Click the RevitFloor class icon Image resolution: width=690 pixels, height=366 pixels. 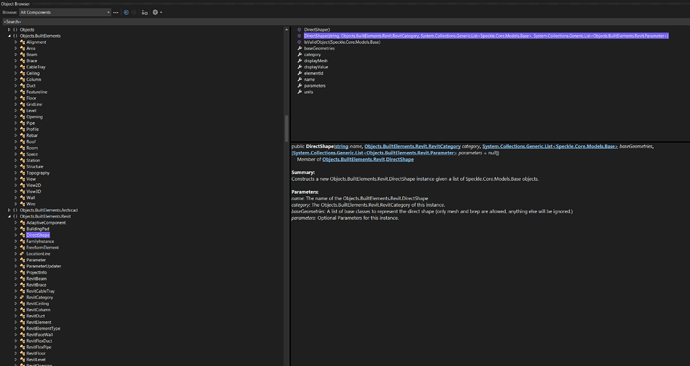(22, 353)
